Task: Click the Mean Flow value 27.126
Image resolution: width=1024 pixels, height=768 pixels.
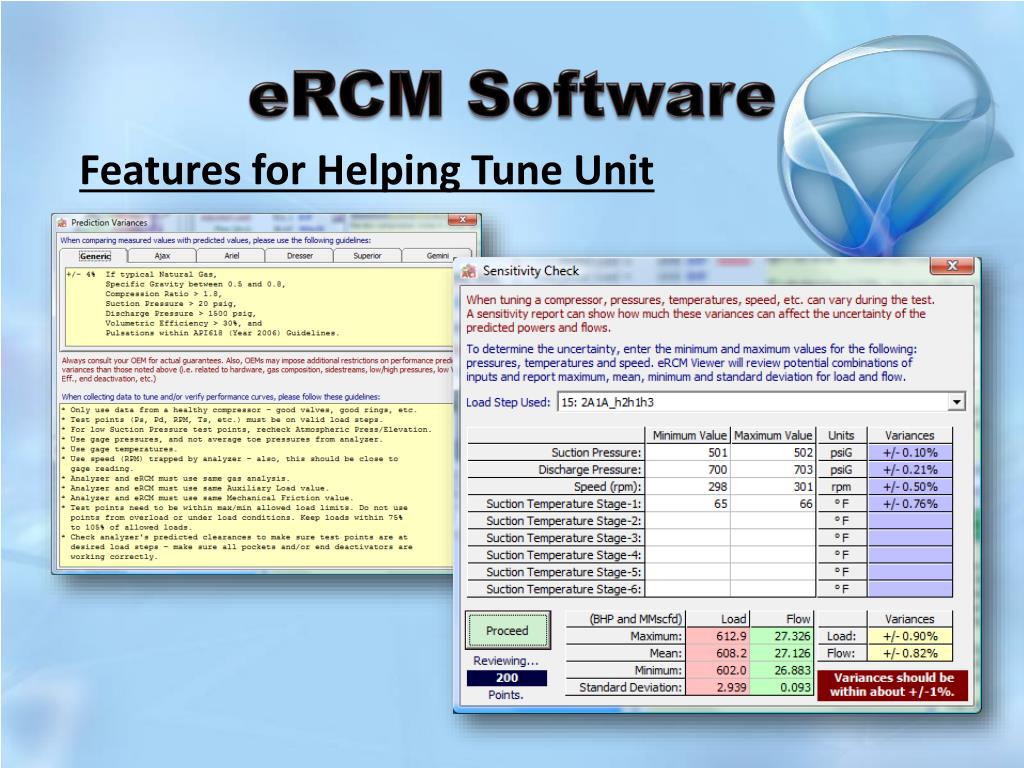Action: [x=782, y=653]
